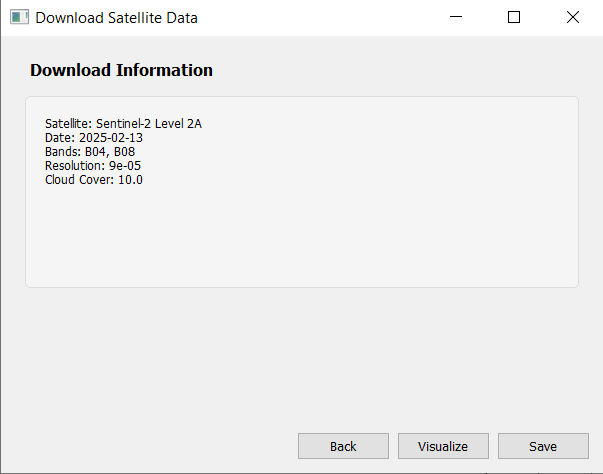Screen dimensions: 603x474
Task: Click the 2025-02-13 date value
Action: point(111,137)
